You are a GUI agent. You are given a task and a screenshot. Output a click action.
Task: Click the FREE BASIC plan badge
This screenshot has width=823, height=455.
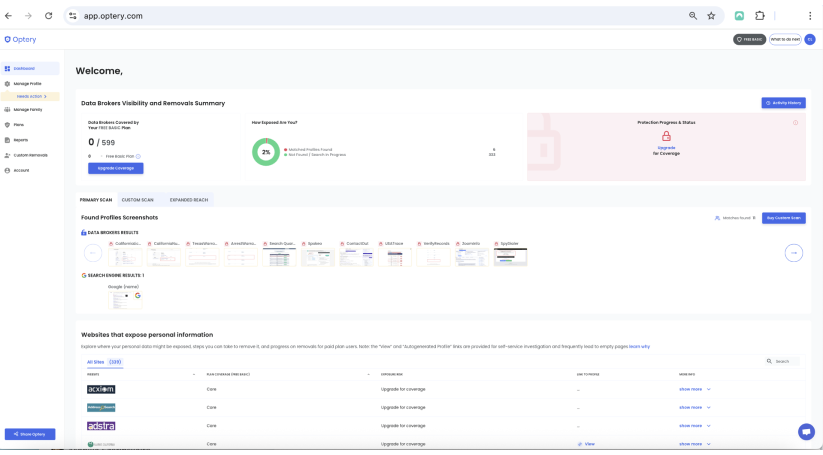750,39
